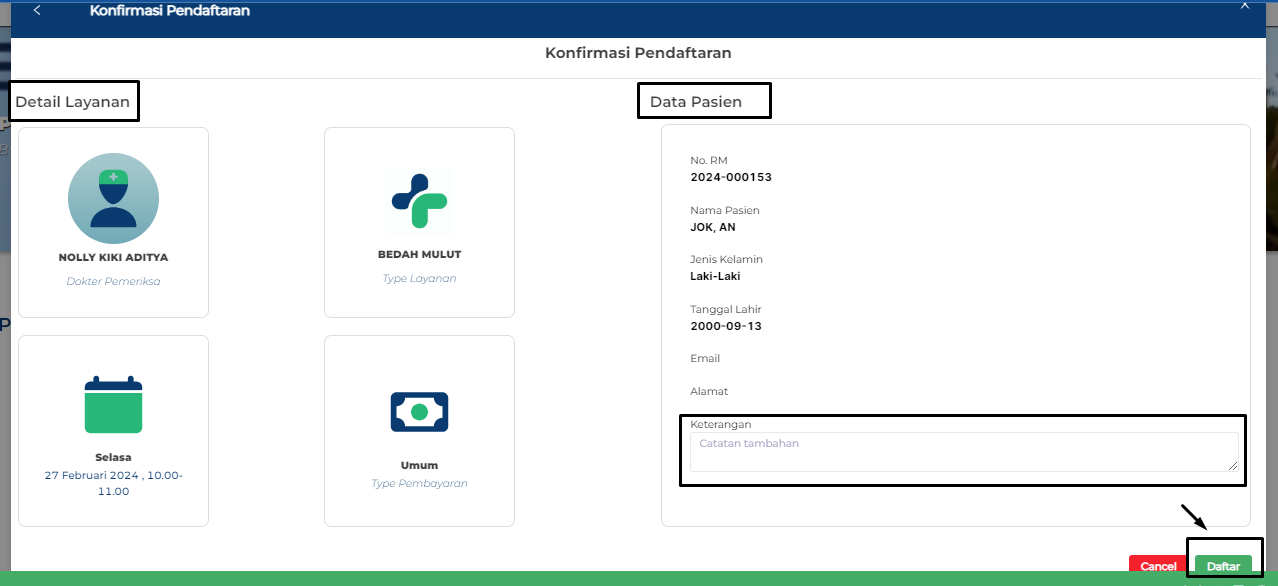Click the Laki-Laki gender value
This screenshot has width=1278, height=586.
tap(715, 276)
